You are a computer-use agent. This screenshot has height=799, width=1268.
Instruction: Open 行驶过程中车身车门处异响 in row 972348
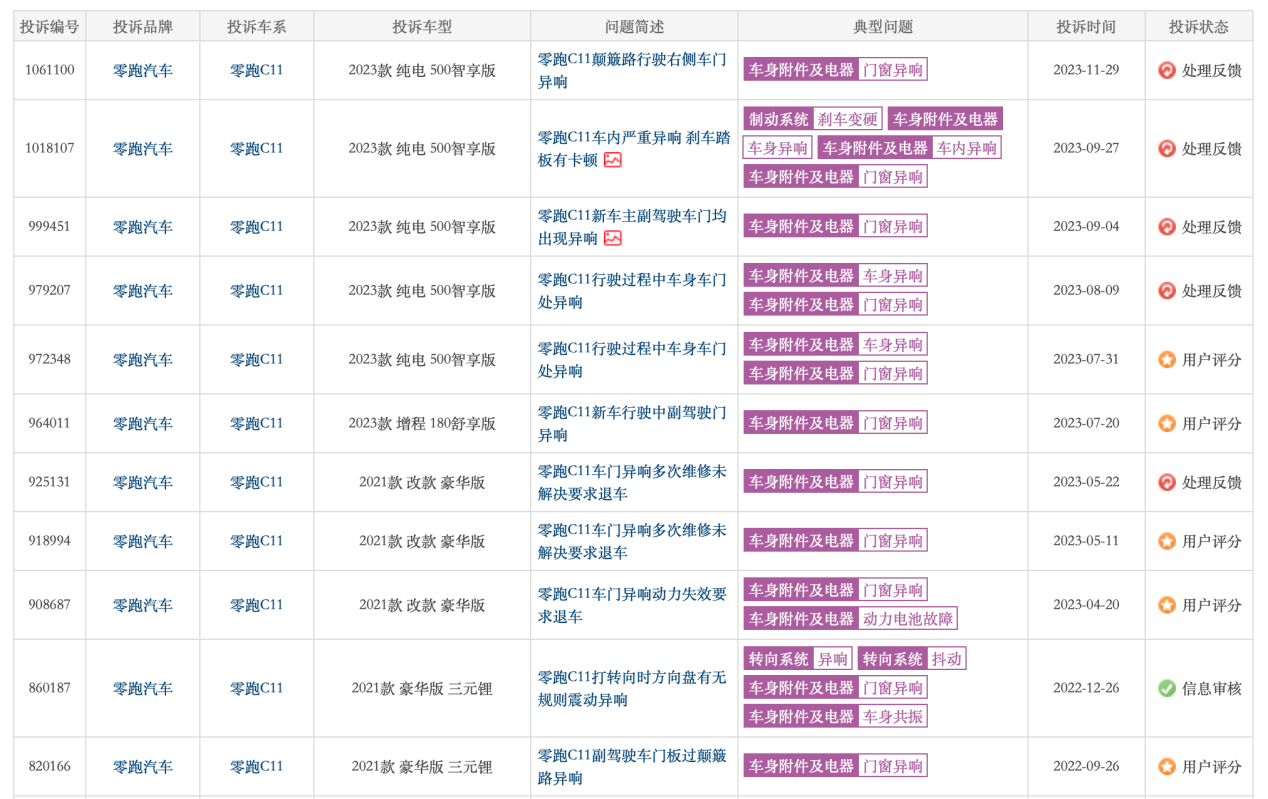coord(632,359)
